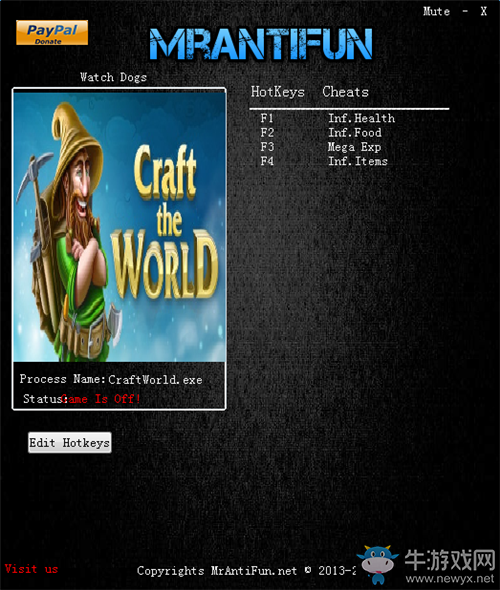
Task: Open the Edit Hotkeys button
Action: (70, 442)
